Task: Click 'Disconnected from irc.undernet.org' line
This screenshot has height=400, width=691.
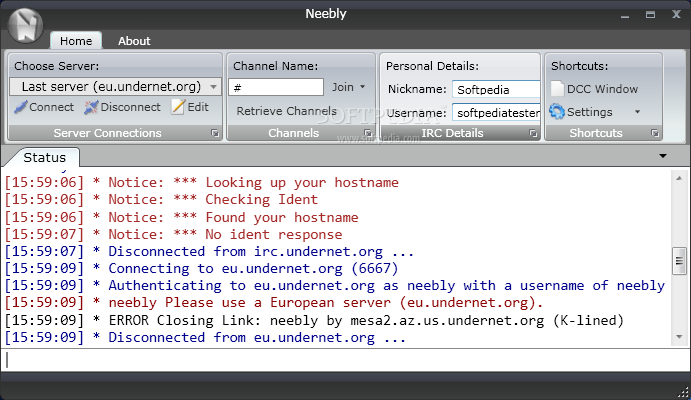Action: [x=209, y=252]
